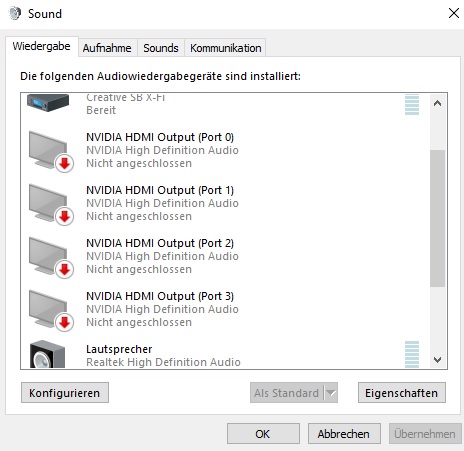The image size is (464, 451).
Task: Click the Konfigurieren button
Action: coord(65,393)
